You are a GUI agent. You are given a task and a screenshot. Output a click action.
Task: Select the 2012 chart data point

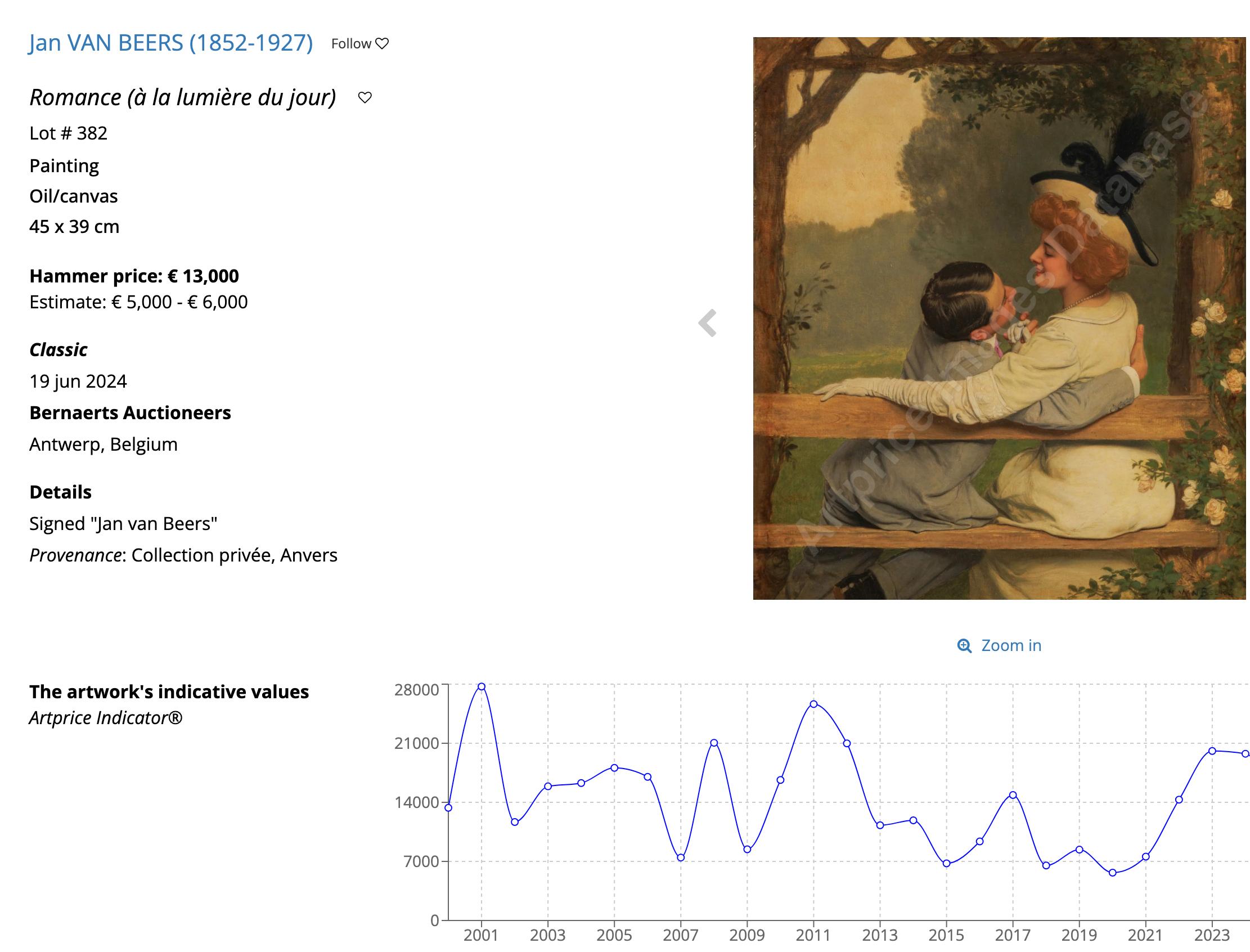point(847,743)
